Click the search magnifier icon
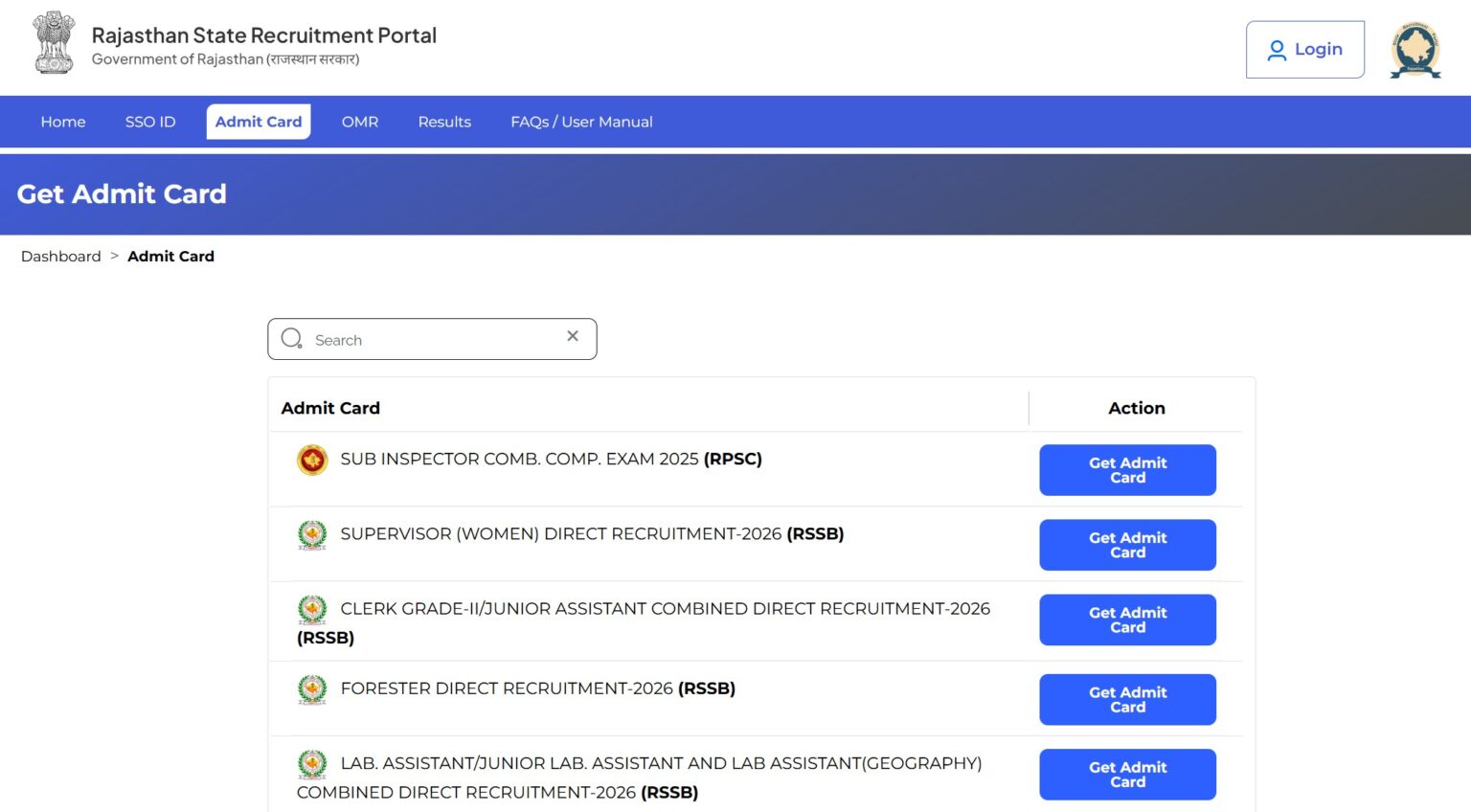The image size is (1471, 812). pyautogui.click(x=292, y=339)
